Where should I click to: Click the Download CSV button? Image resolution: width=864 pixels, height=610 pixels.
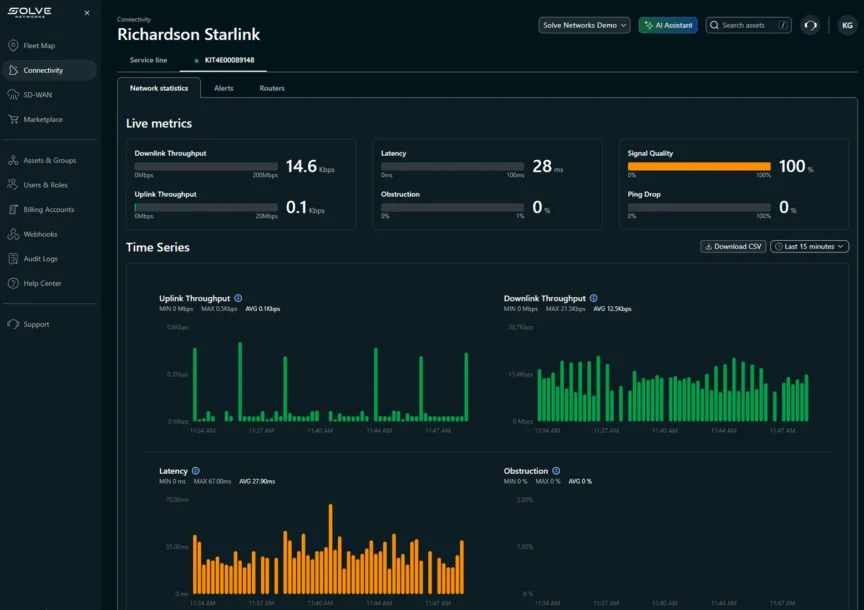point(733,246)
